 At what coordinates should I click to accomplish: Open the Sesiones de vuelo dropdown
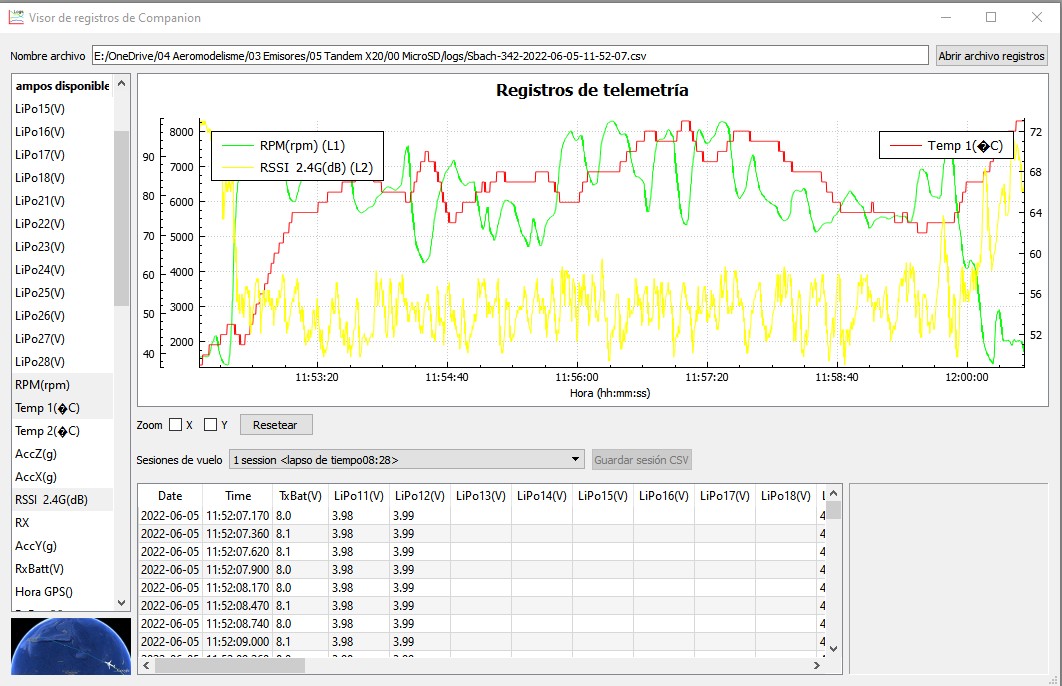click(406, 460)
